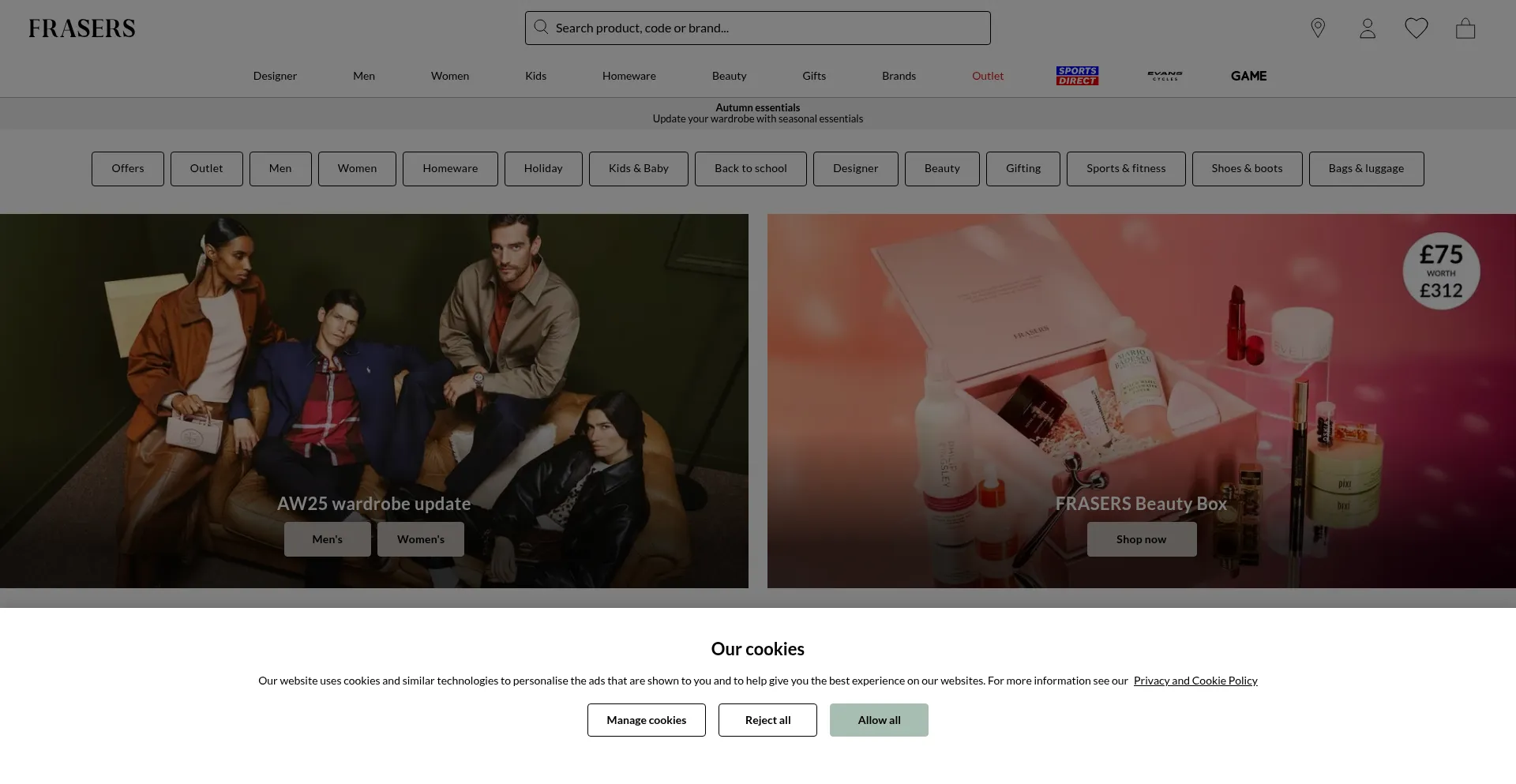Click the search magnifier icon
This screenshot has width=1516, height=784.
[541, 28]
